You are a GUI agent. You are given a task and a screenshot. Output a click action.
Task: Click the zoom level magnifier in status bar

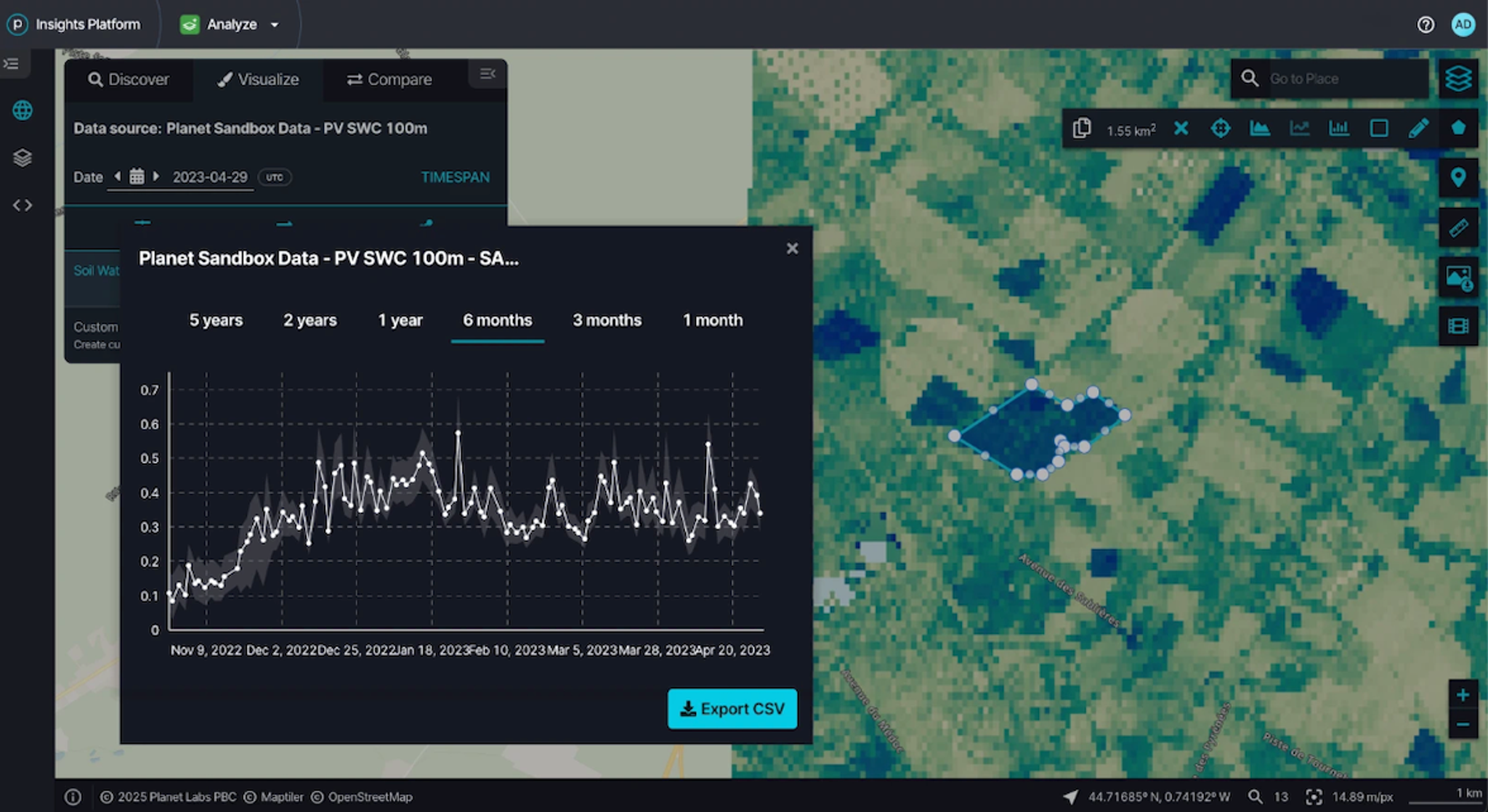[x=1255, y=797]
